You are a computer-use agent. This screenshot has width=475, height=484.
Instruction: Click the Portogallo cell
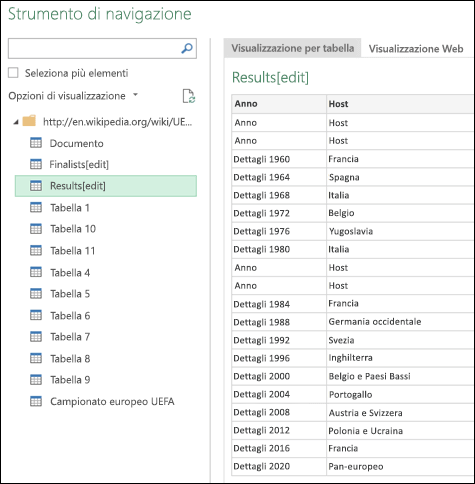tap(400, 394)
